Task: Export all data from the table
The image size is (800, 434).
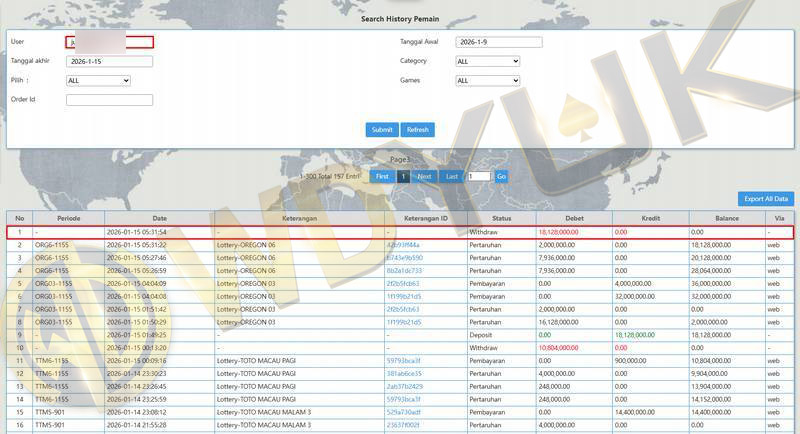Action: [766, 199]
